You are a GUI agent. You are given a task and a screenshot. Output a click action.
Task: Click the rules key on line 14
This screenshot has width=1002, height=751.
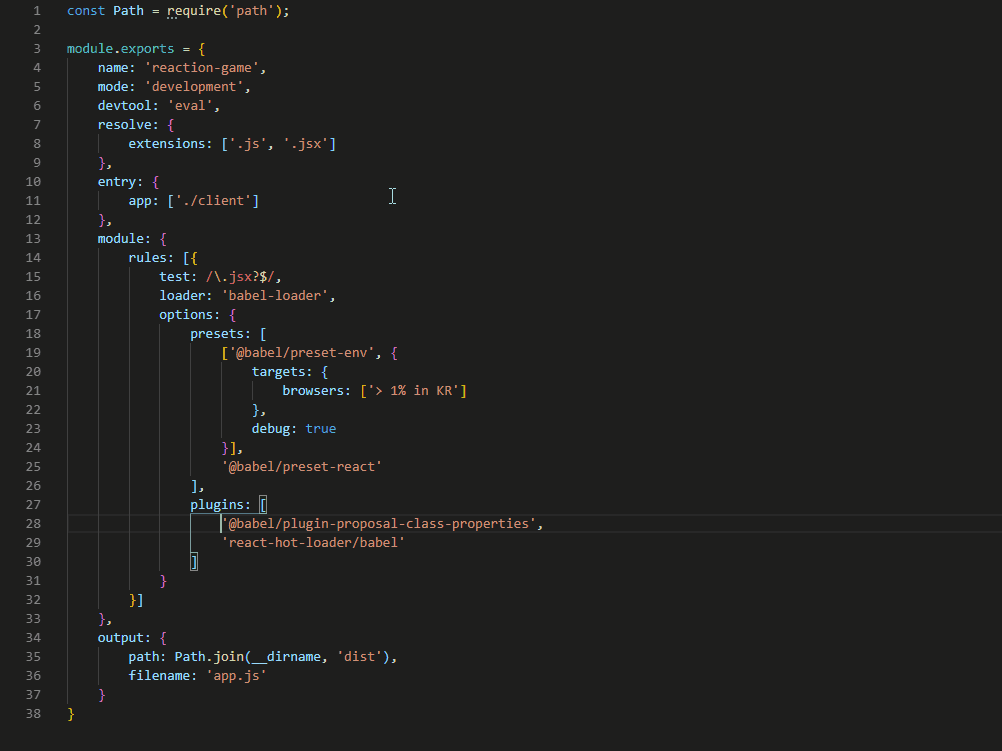pos(147,258)
